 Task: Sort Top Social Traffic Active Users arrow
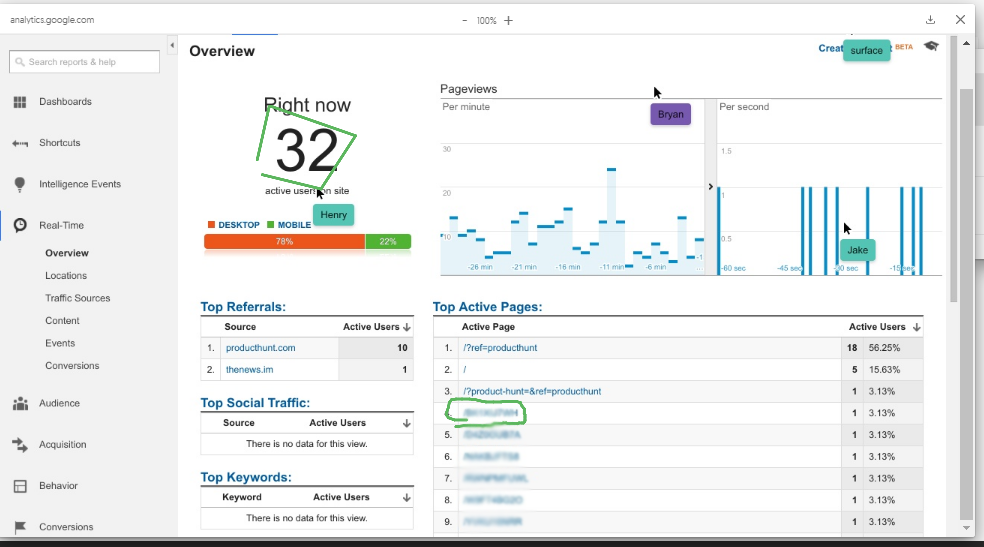coord(407,423)
